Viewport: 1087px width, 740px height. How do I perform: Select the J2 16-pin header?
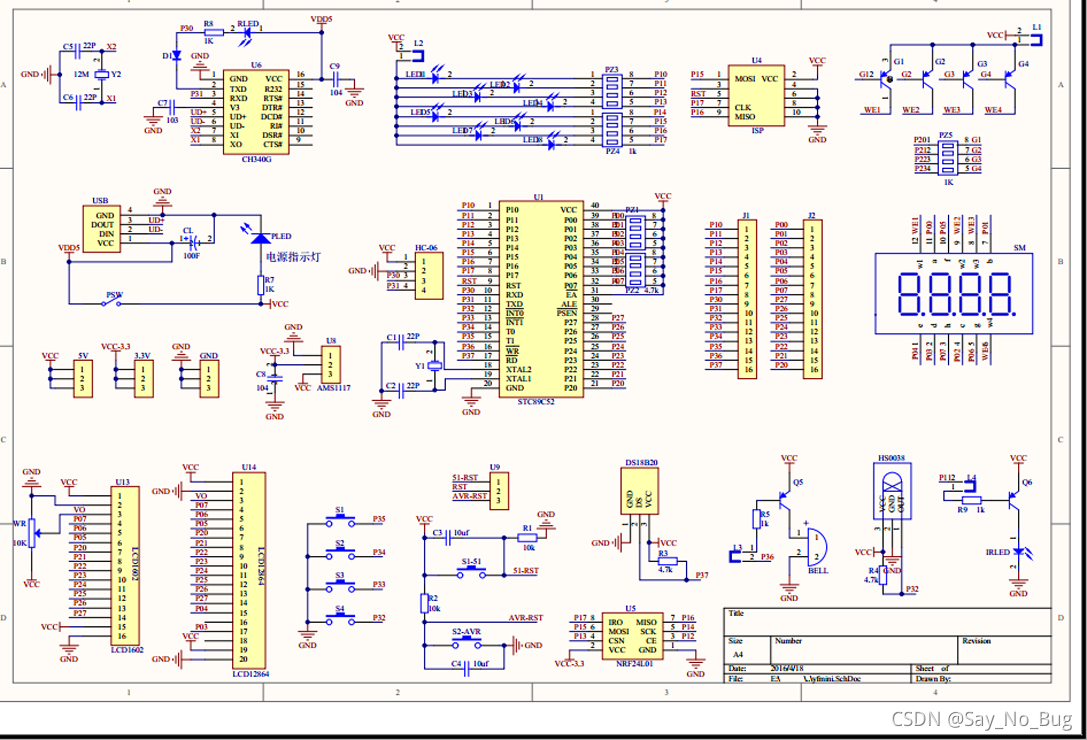coord(812,299)
